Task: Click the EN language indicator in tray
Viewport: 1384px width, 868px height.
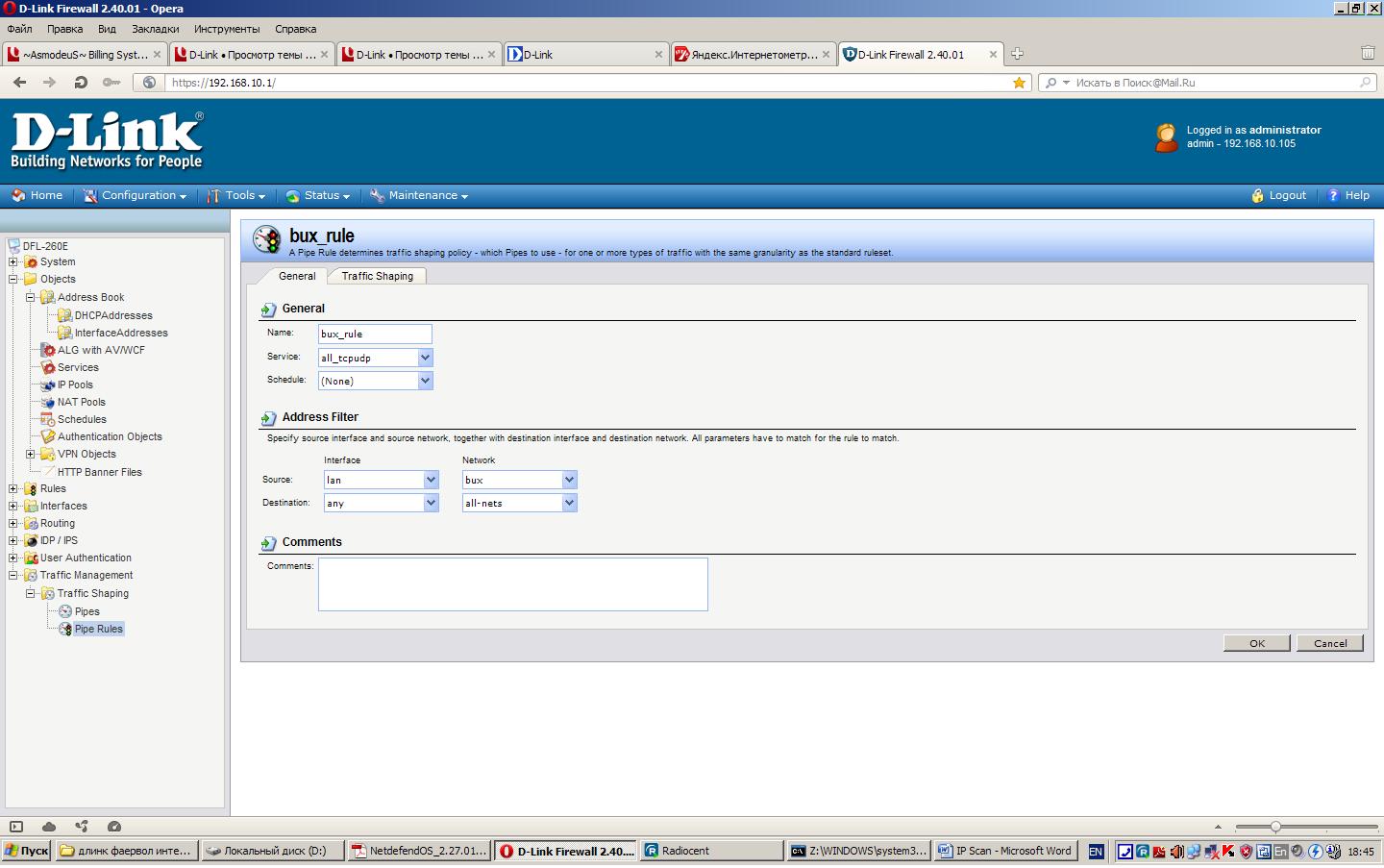Action: pos(1096,851)
